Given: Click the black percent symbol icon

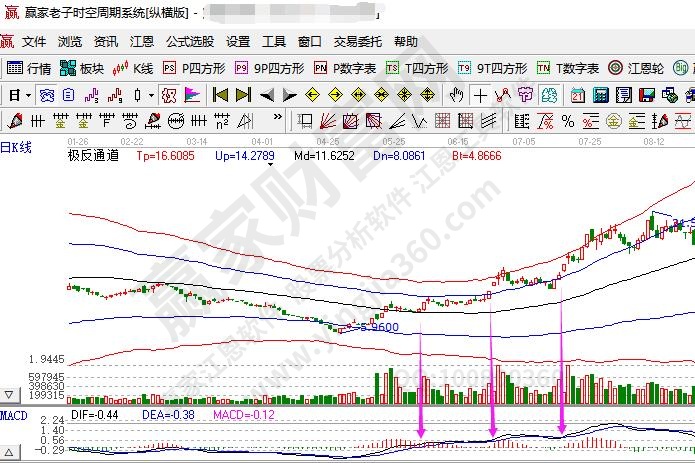Looking at the screenshot, I should point(568,121).
